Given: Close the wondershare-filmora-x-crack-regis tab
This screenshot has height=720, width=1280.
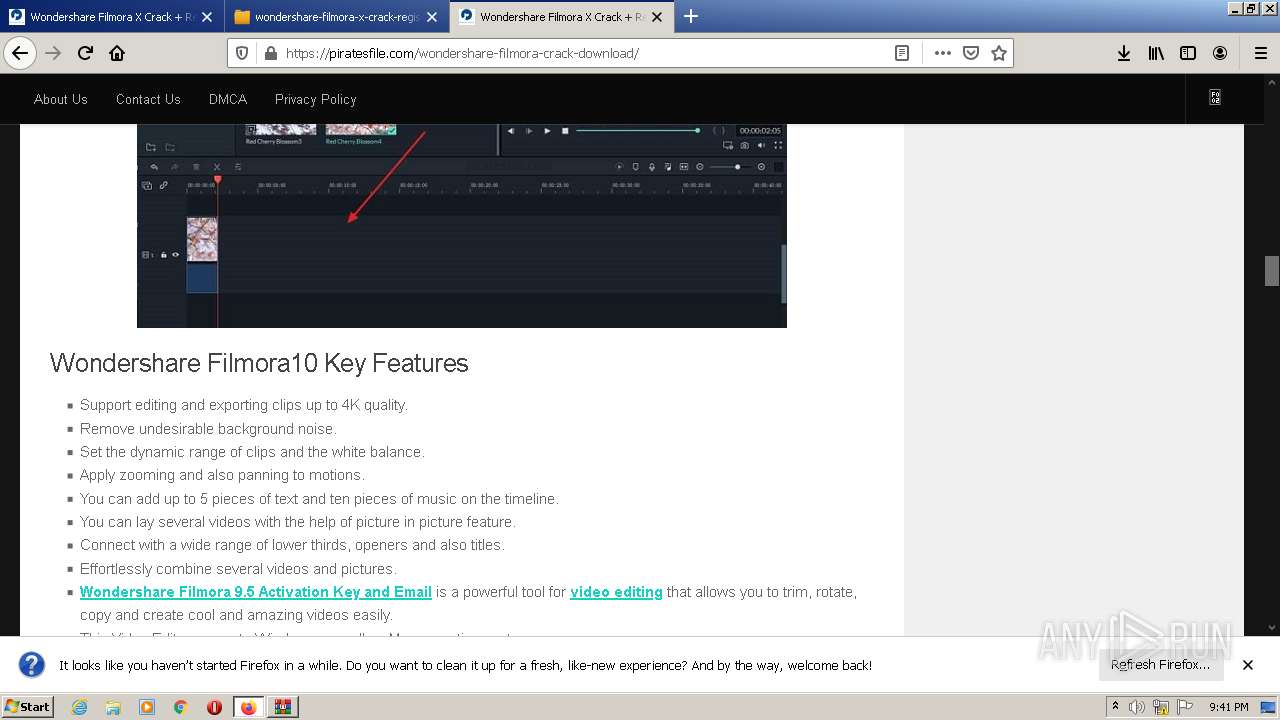Looking at the screenshot, I should (x=431, y=17).
